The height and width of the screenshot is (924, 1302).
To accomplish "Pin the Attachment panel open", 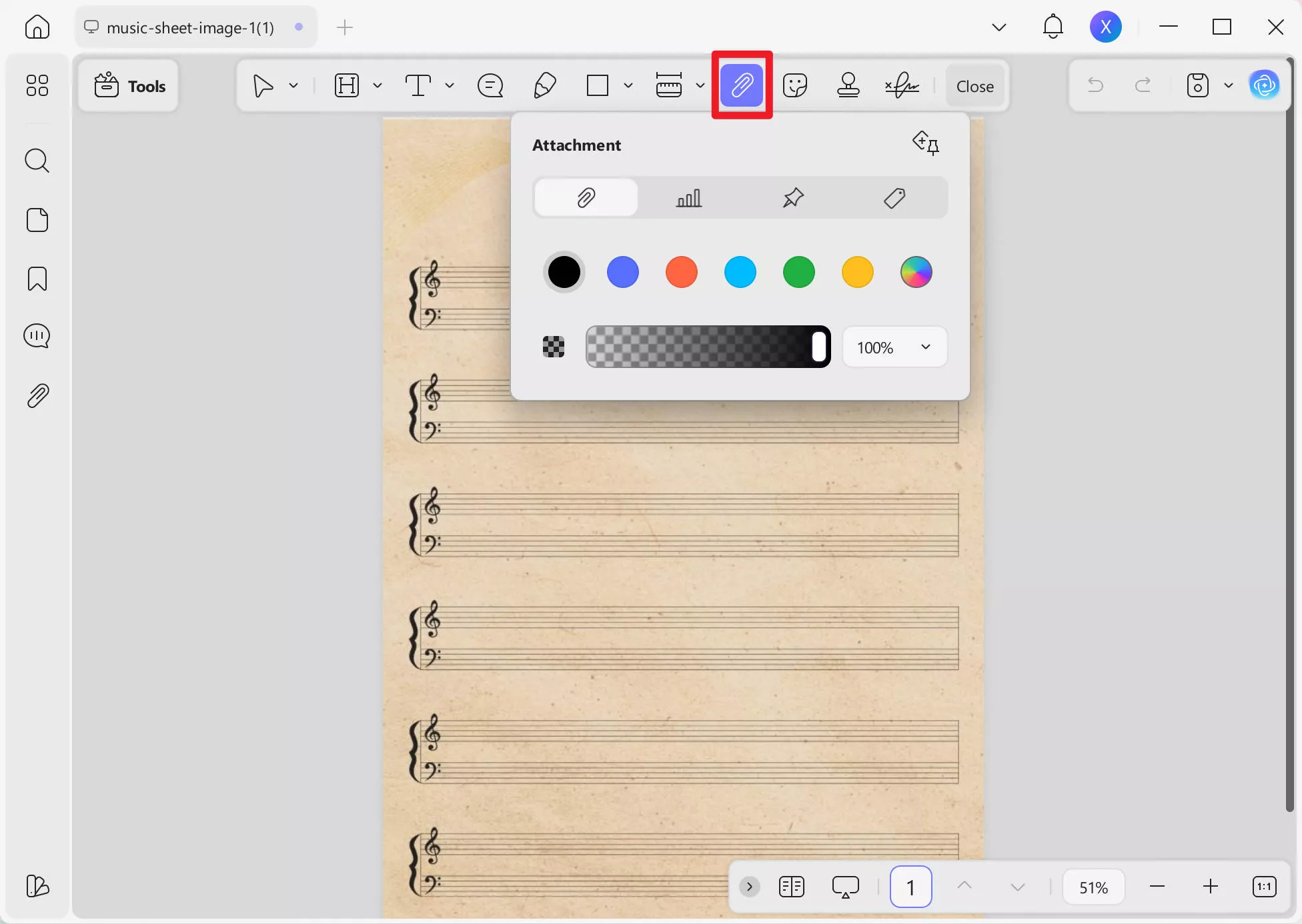I will 926,143.
